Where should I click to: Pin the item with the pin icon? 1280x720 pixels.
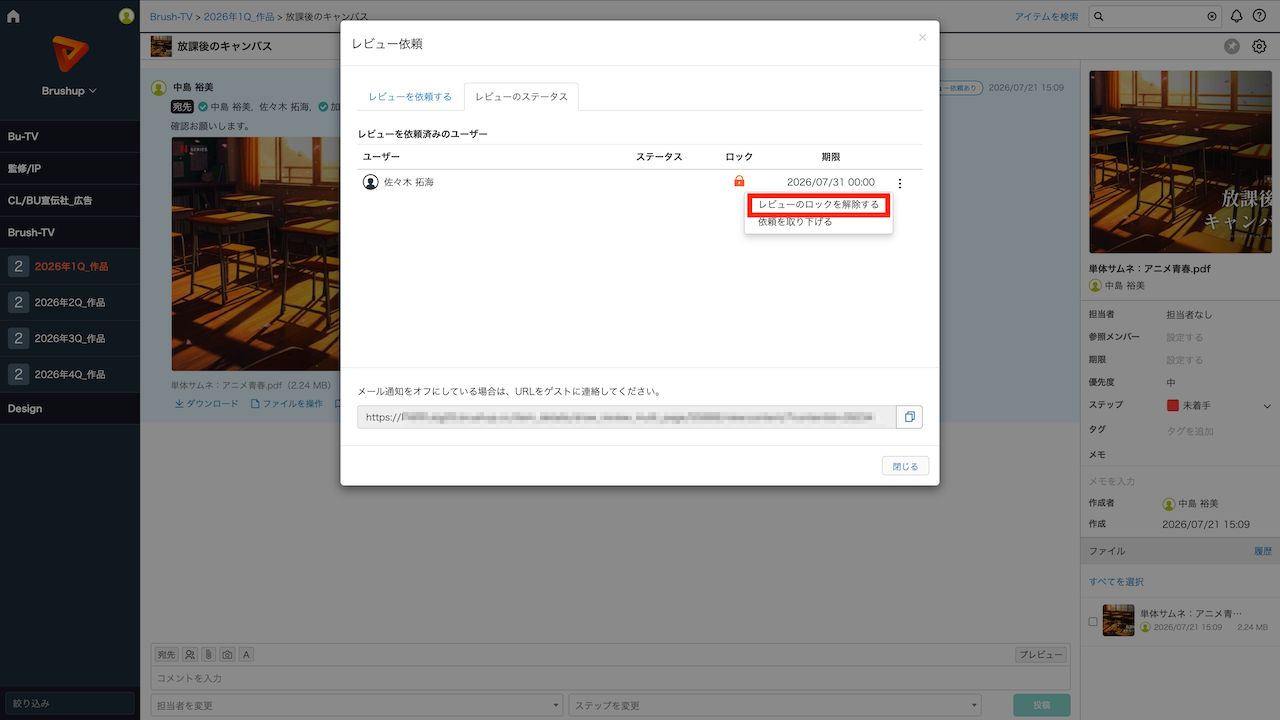(1232, 46)
